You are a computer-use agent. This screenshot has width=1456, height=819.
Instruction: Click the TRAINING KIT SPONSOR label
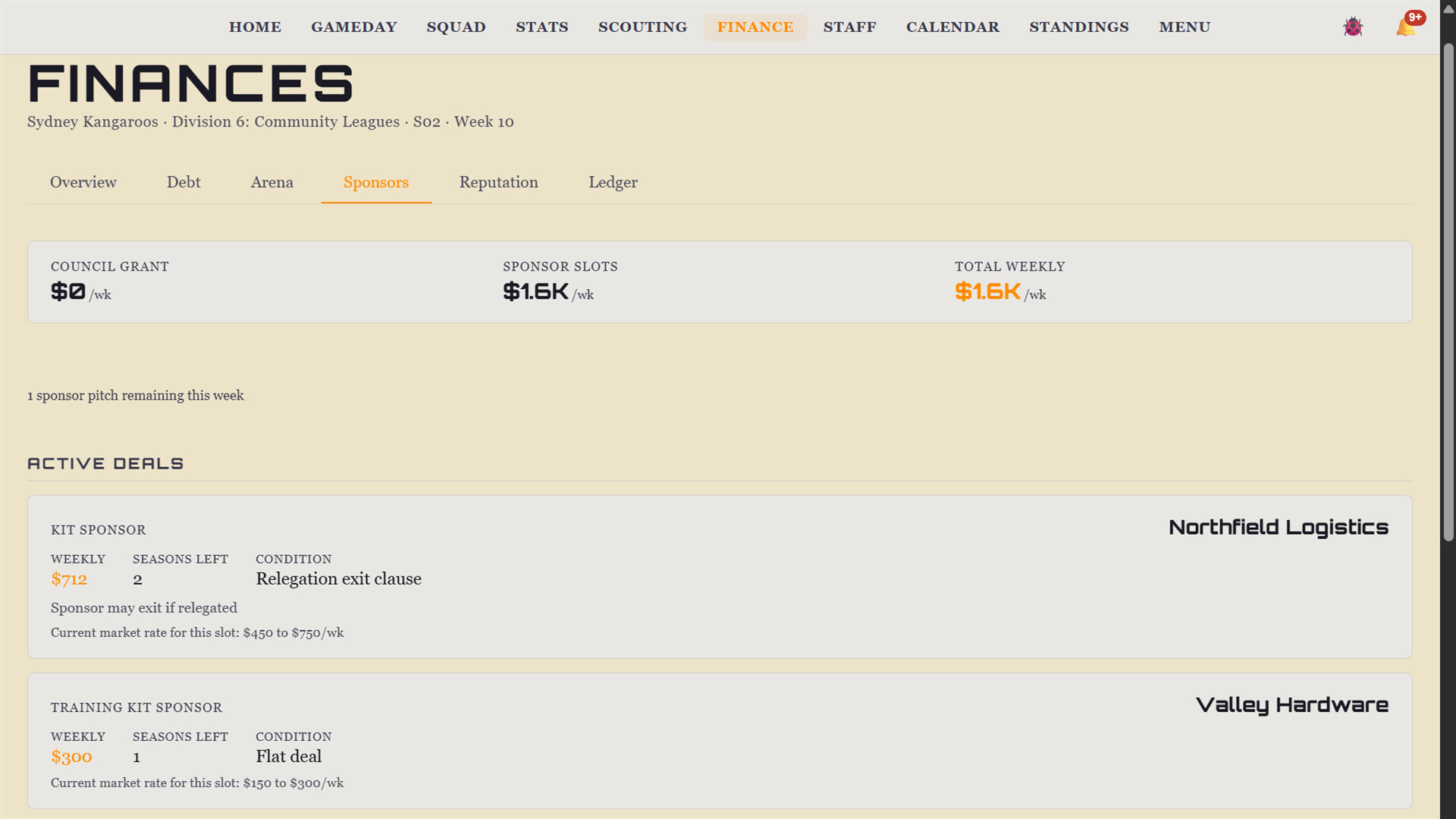[x=136, y=708]
